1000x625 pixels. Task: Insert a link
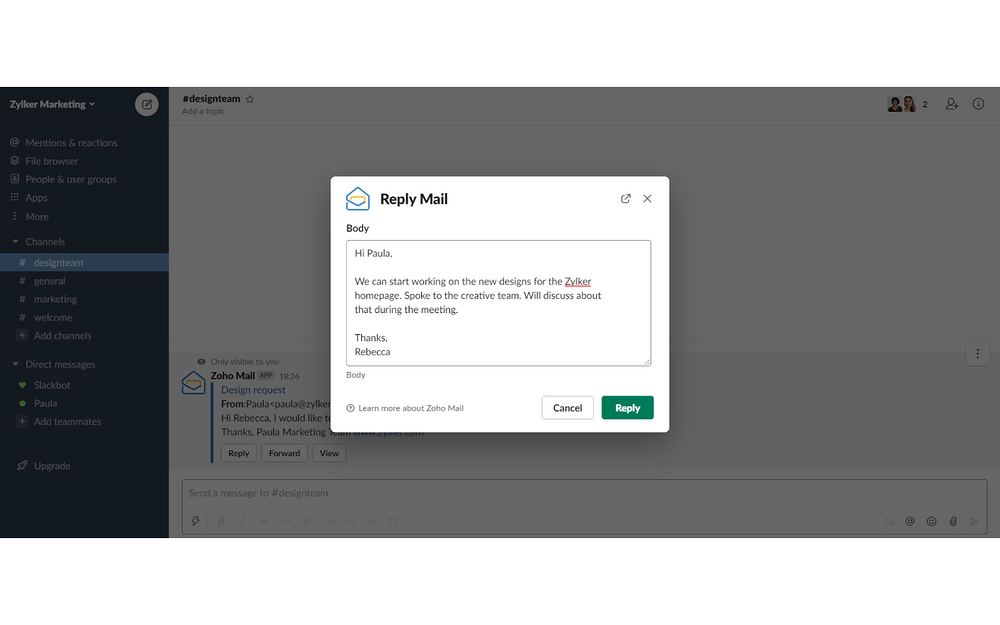307,521
